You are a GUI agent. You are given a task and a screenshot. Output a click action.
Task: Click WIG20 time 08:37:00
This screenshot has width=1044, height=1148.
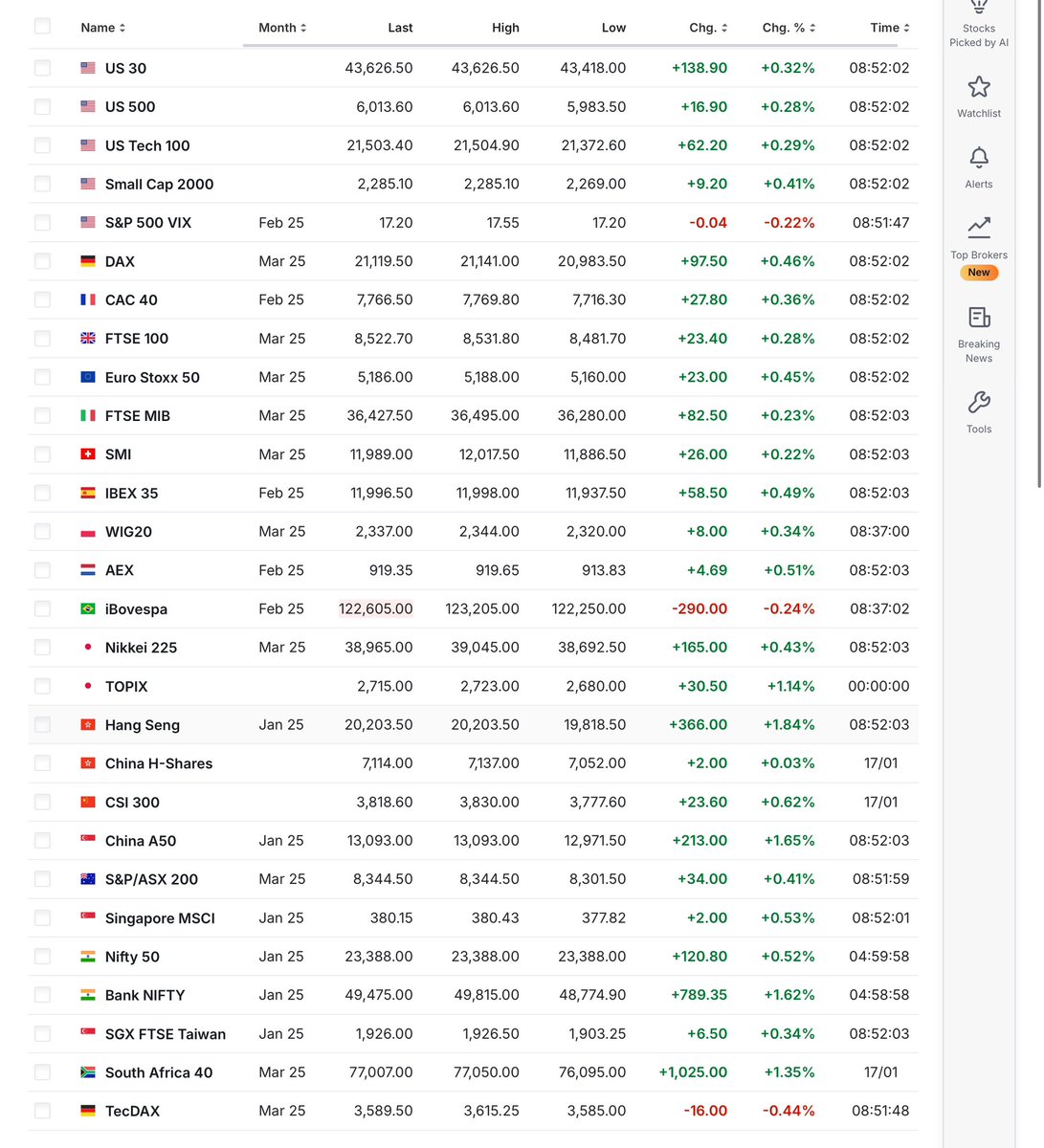pos(879,532)
